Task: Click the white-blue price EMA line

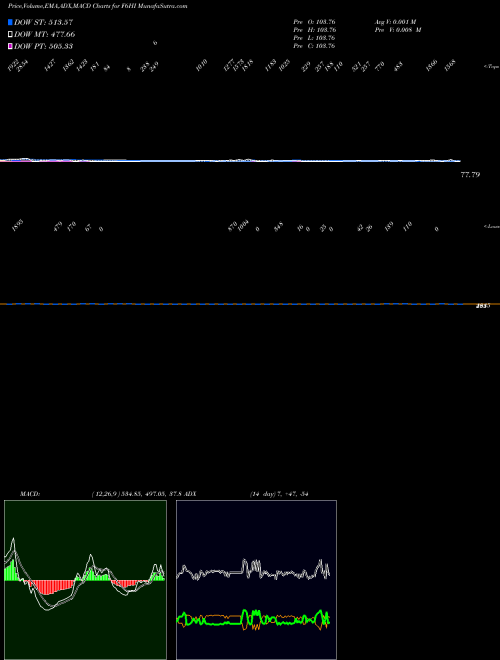Action: tap(230, 161)
